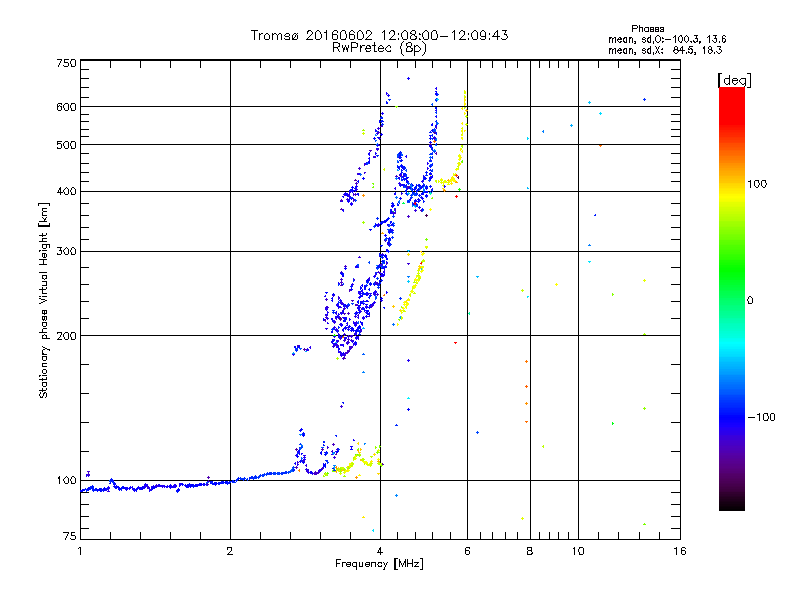Click the x-axis tick label '16'
800x600 pixels.
[680, 551]
